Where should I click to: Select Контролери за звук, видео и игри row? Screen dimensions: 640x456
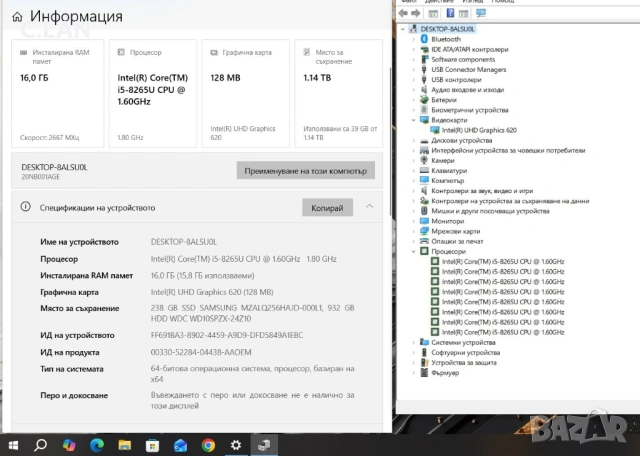point(482,191)
